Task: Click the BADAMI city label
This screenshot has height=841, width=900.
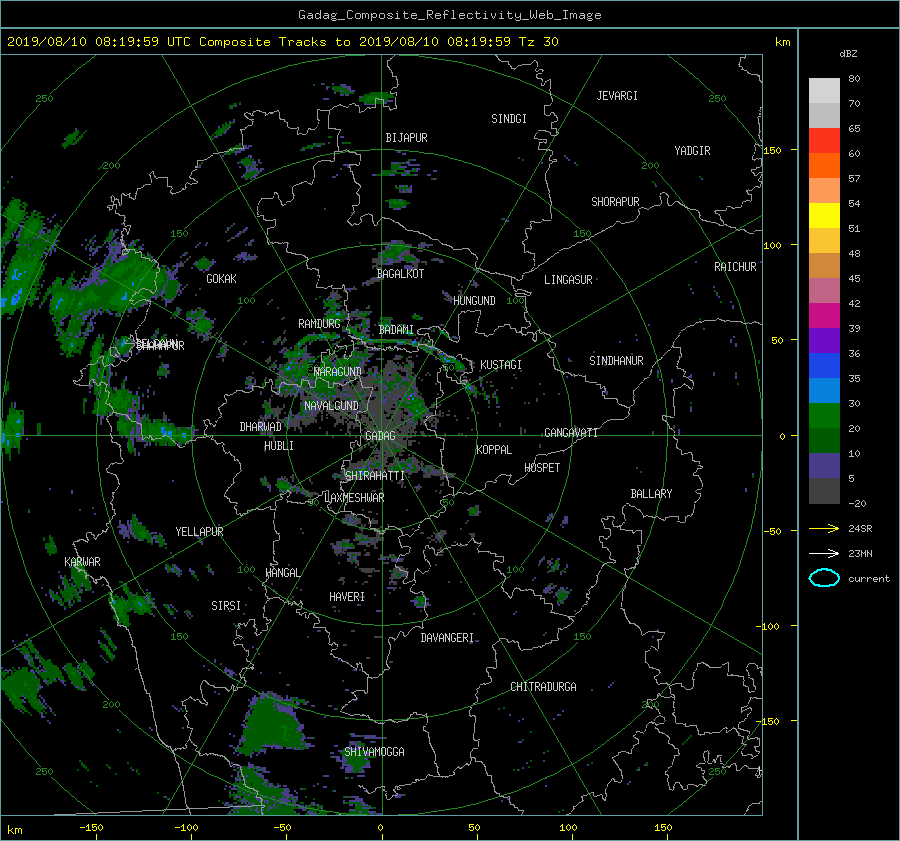Action: 396,330
